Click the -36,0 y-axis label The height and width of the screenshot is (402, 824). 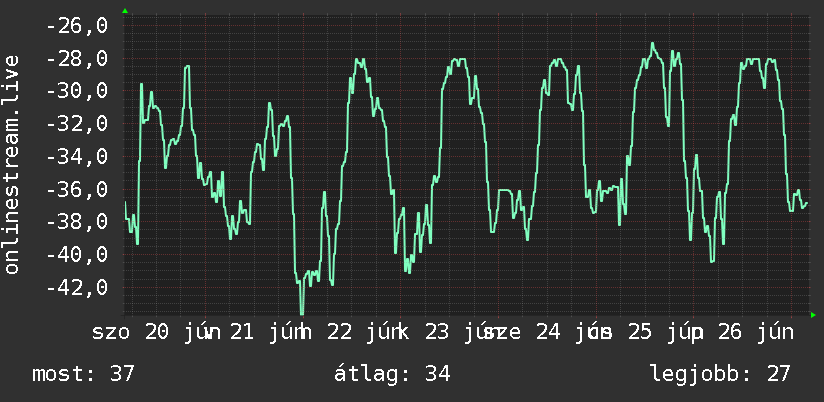point(77,189)
